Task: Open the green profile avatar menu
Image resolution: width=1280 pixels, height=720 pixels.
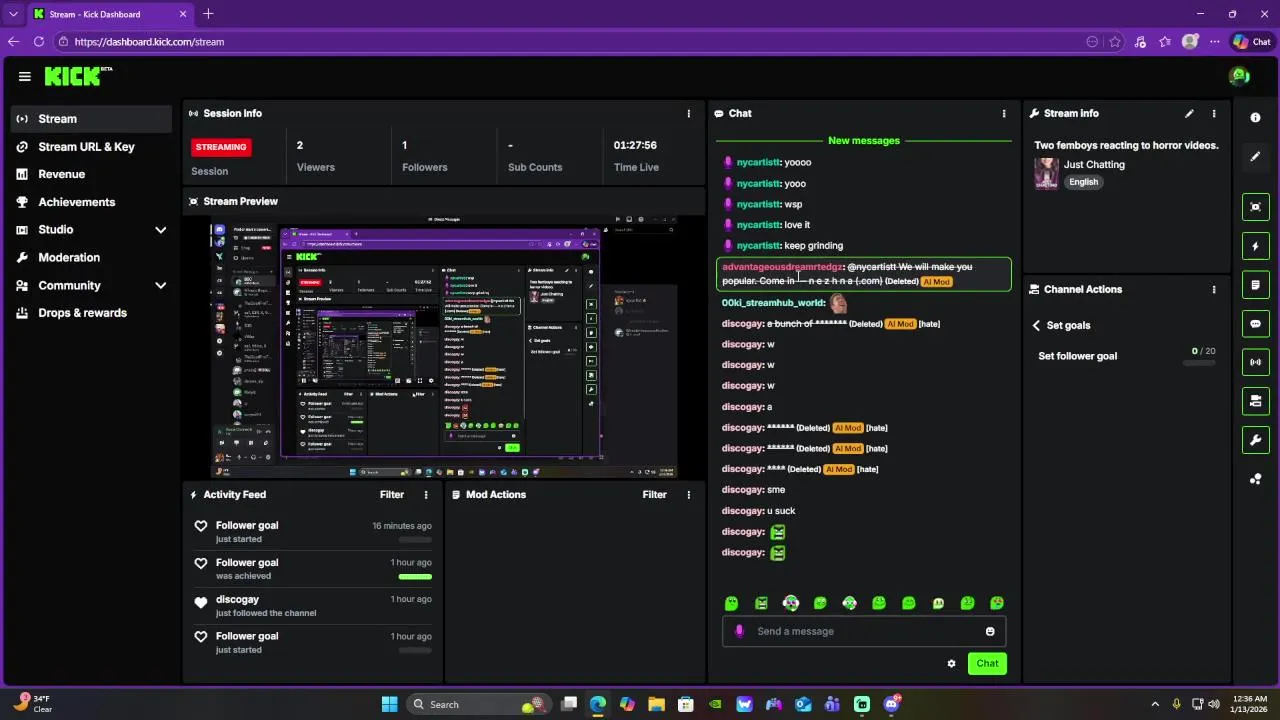Action: coord(1240,76)
